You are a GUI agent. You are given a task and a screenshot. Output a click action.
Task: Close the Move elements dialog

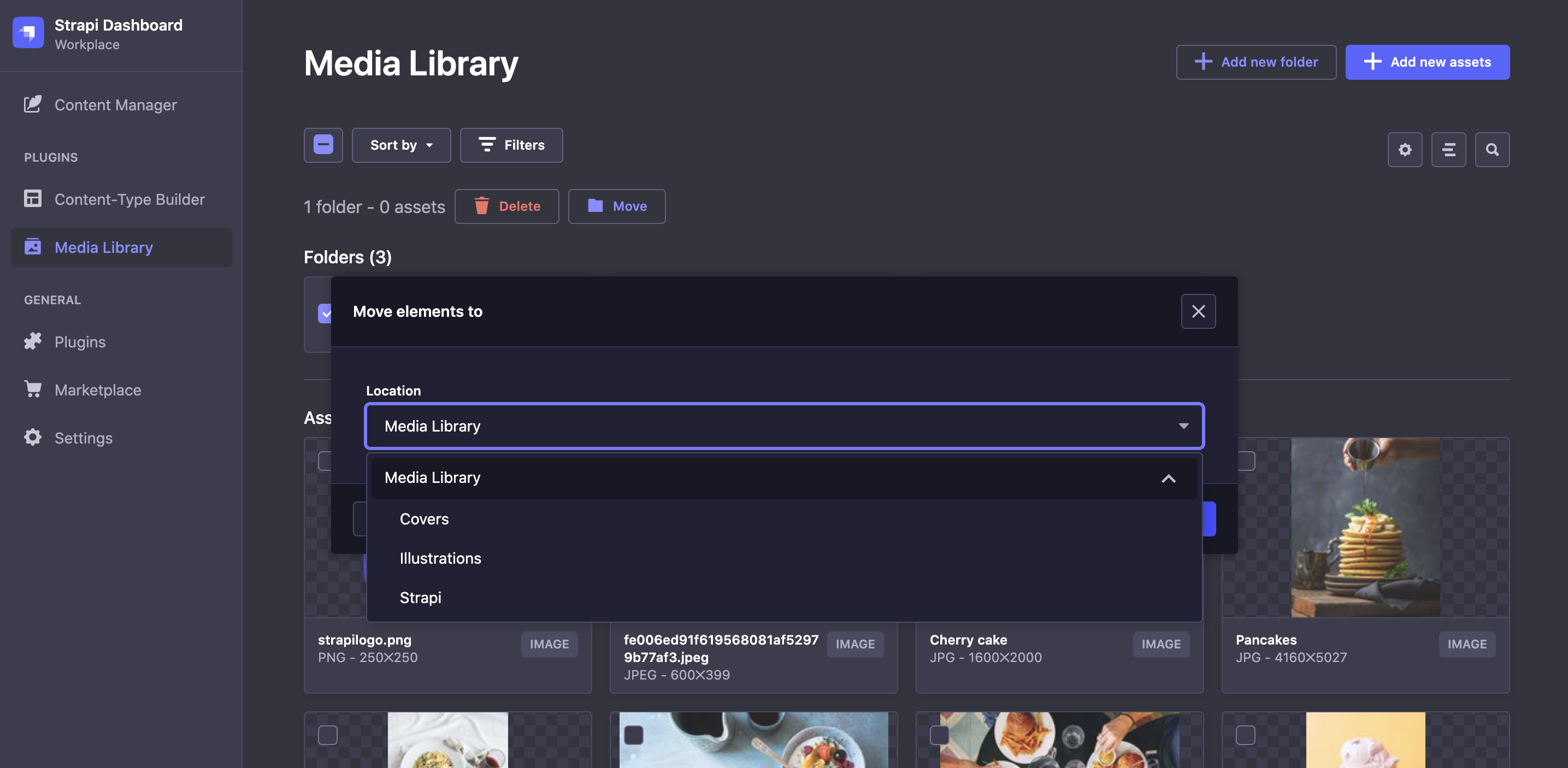pyautogui.click(x=1198, y=311)
